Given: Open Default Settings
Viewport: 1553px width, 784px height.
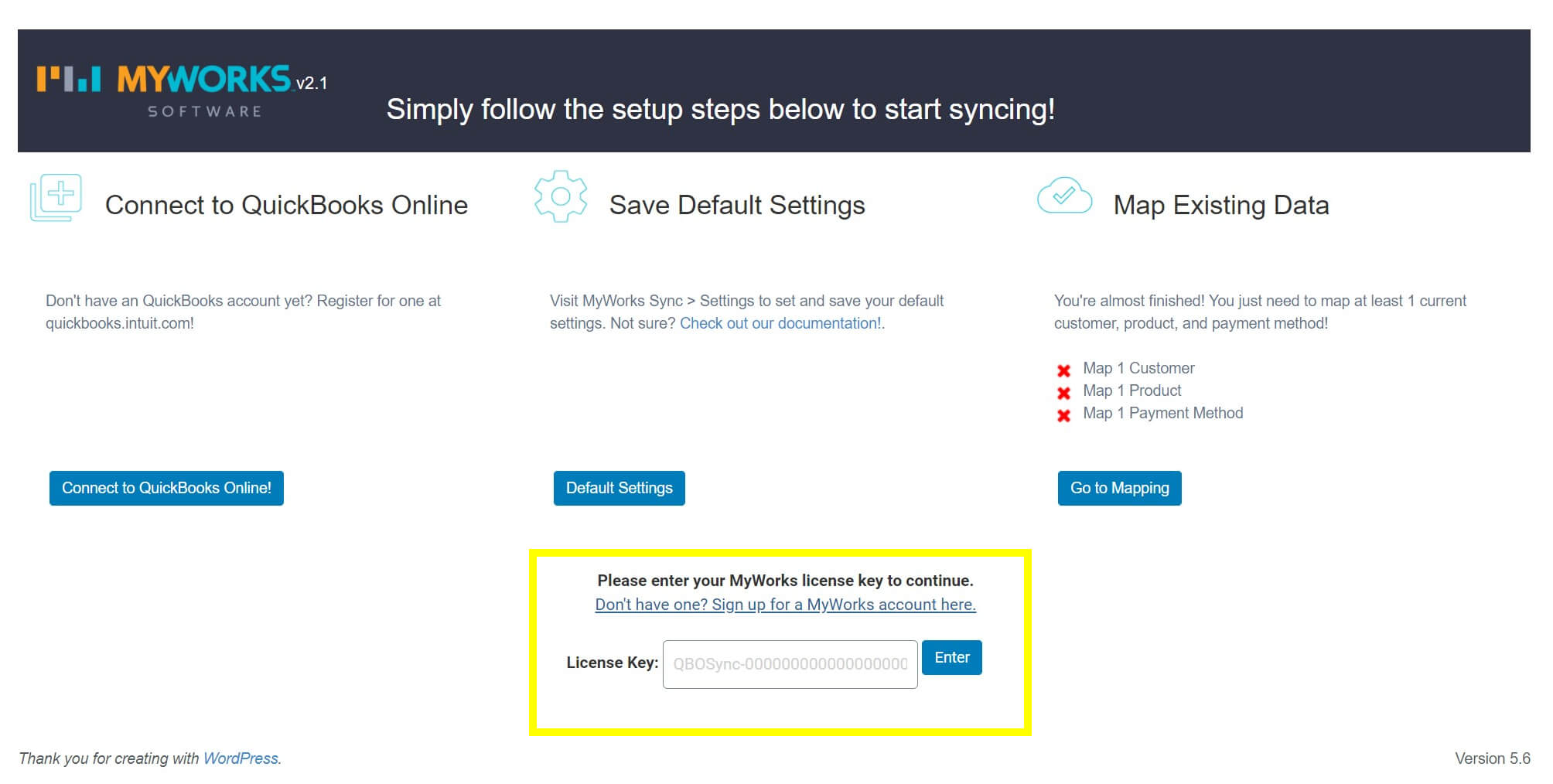Looking at the screenshot, I should point(619,488).
